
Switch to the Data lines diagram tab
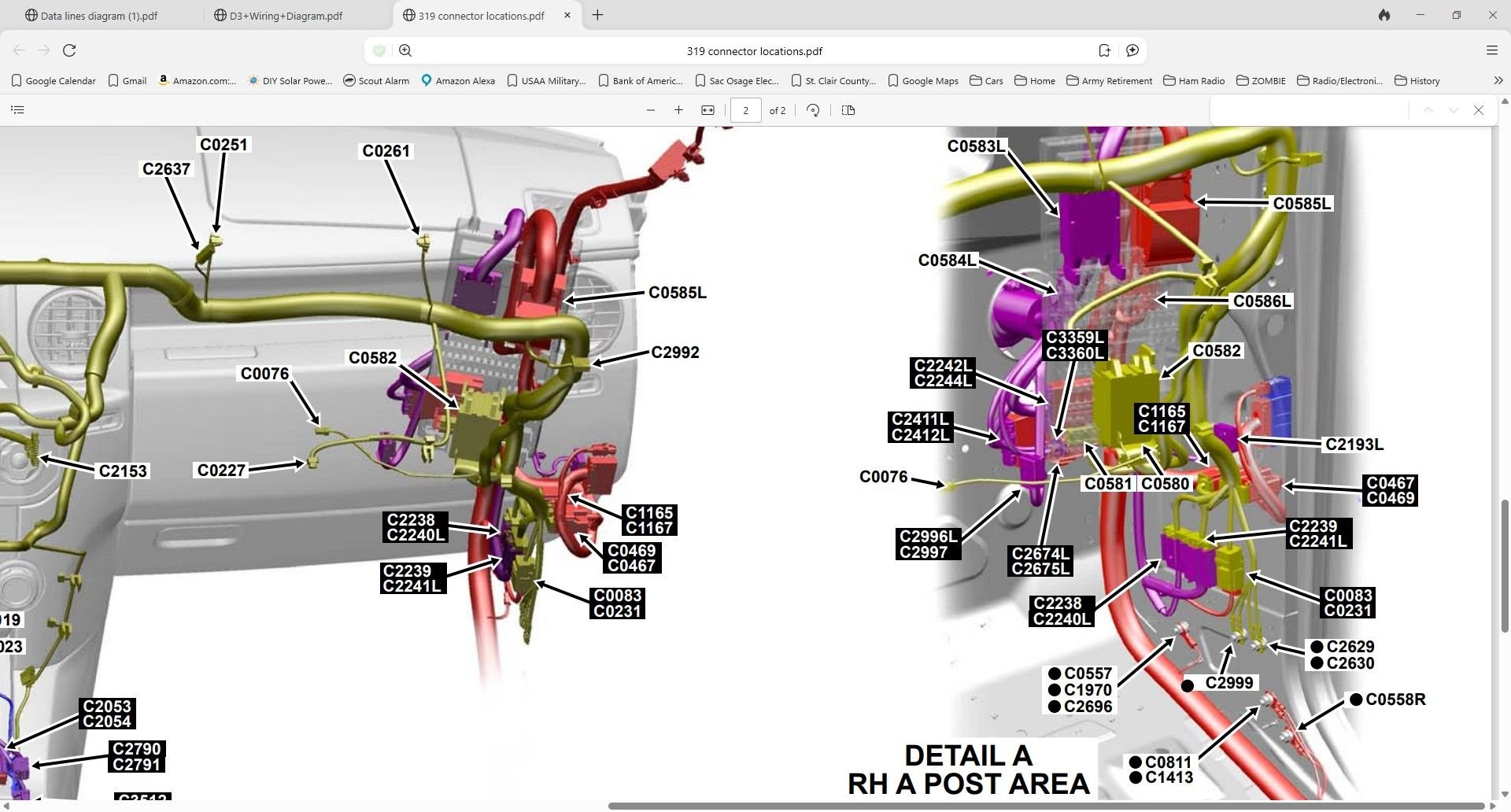(98, 16)
